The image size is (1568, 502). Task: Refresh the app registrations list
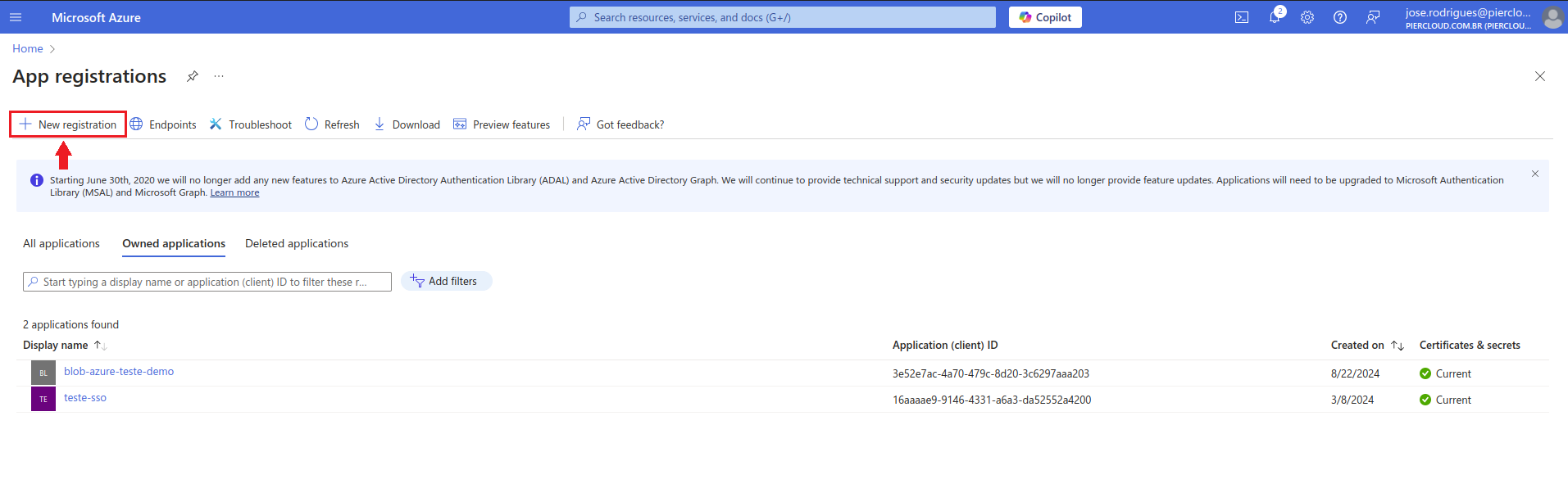click(x=332, y=124)
